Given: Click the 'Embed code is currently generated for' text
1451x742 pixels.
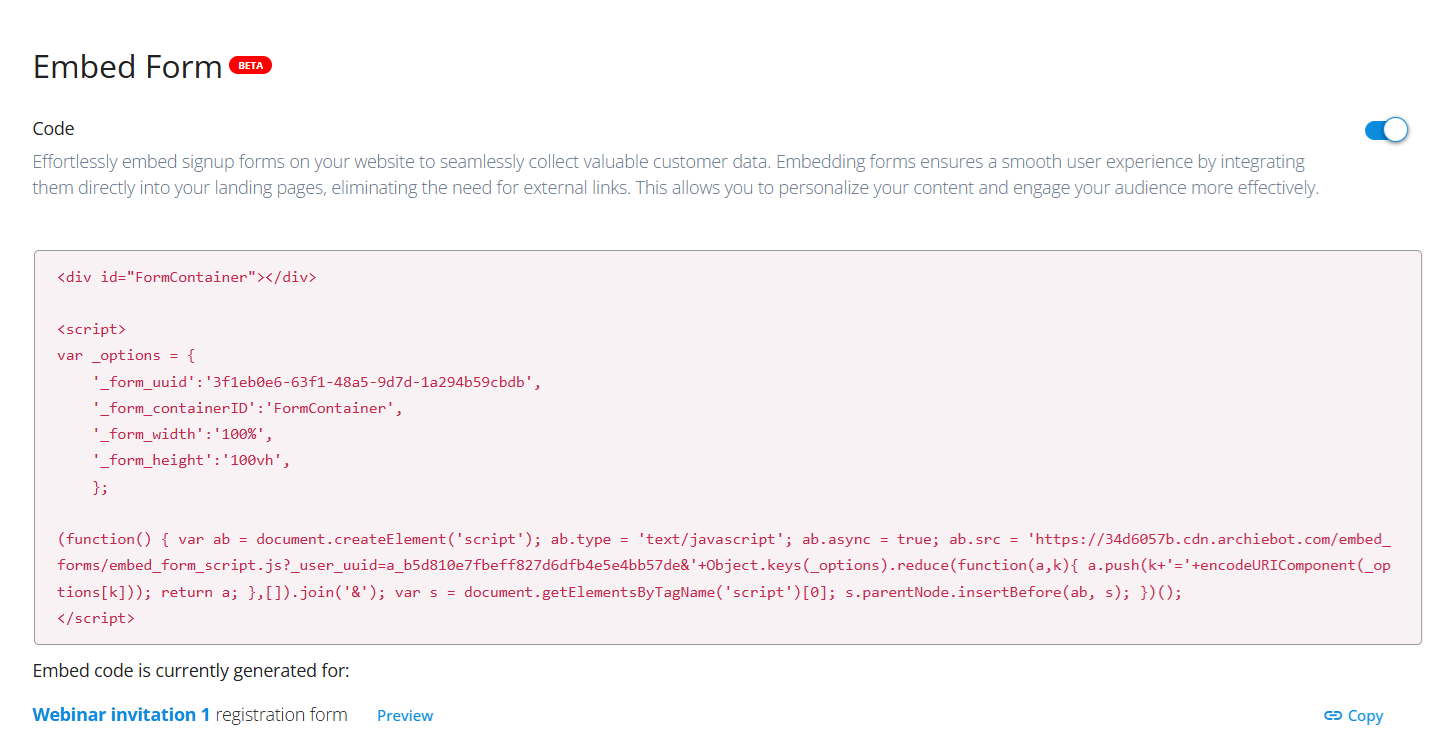Looking at the screenshot, I should (191, 670).
